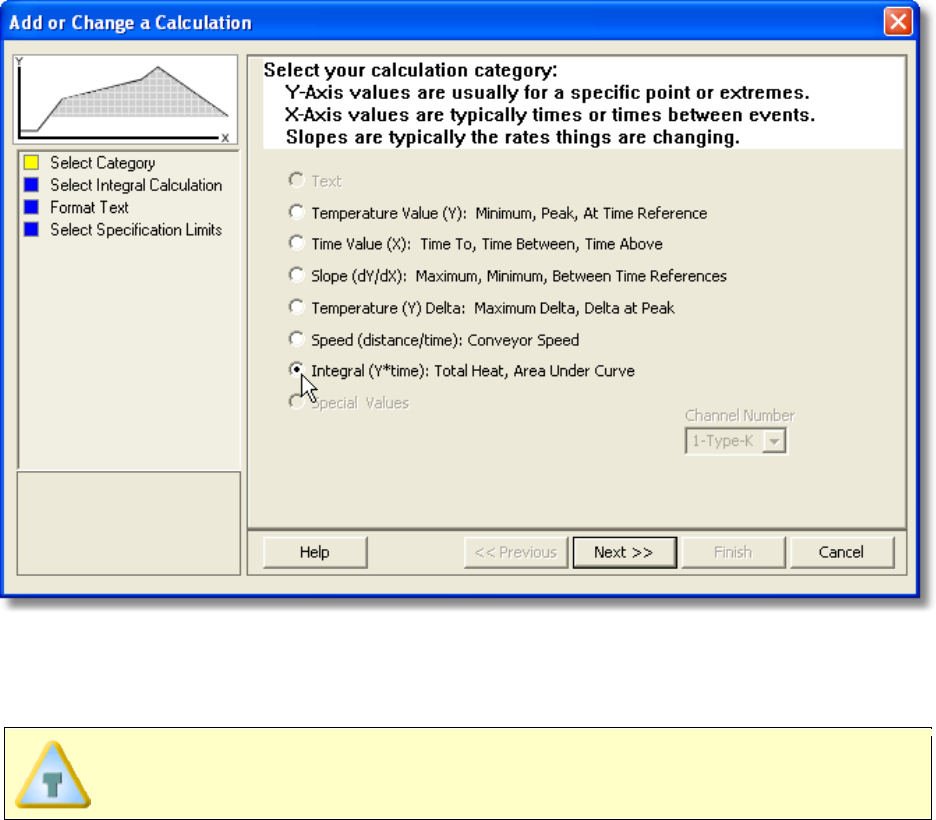The image size is (936, 820).
Task: Close the Add or Change a Calculation window
Action: pos(898,22)
